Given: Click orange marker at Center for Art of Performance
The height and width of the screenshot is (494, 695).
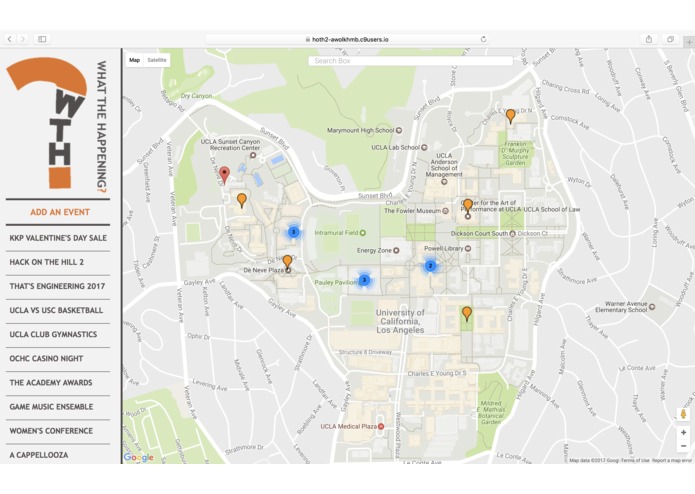Looking at the screenshot, I should (x=468, y=206).
